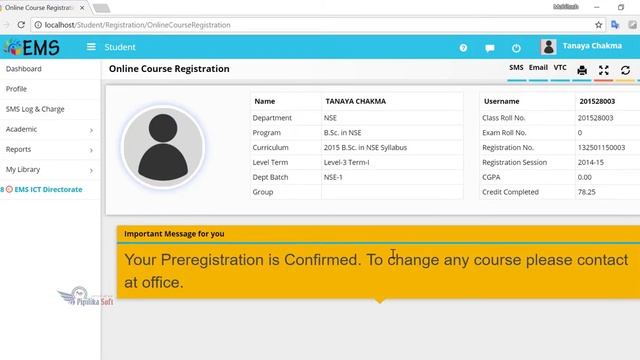Open EMS ICT Directorate link
640x360 pixels.
[x=48, y=189]
